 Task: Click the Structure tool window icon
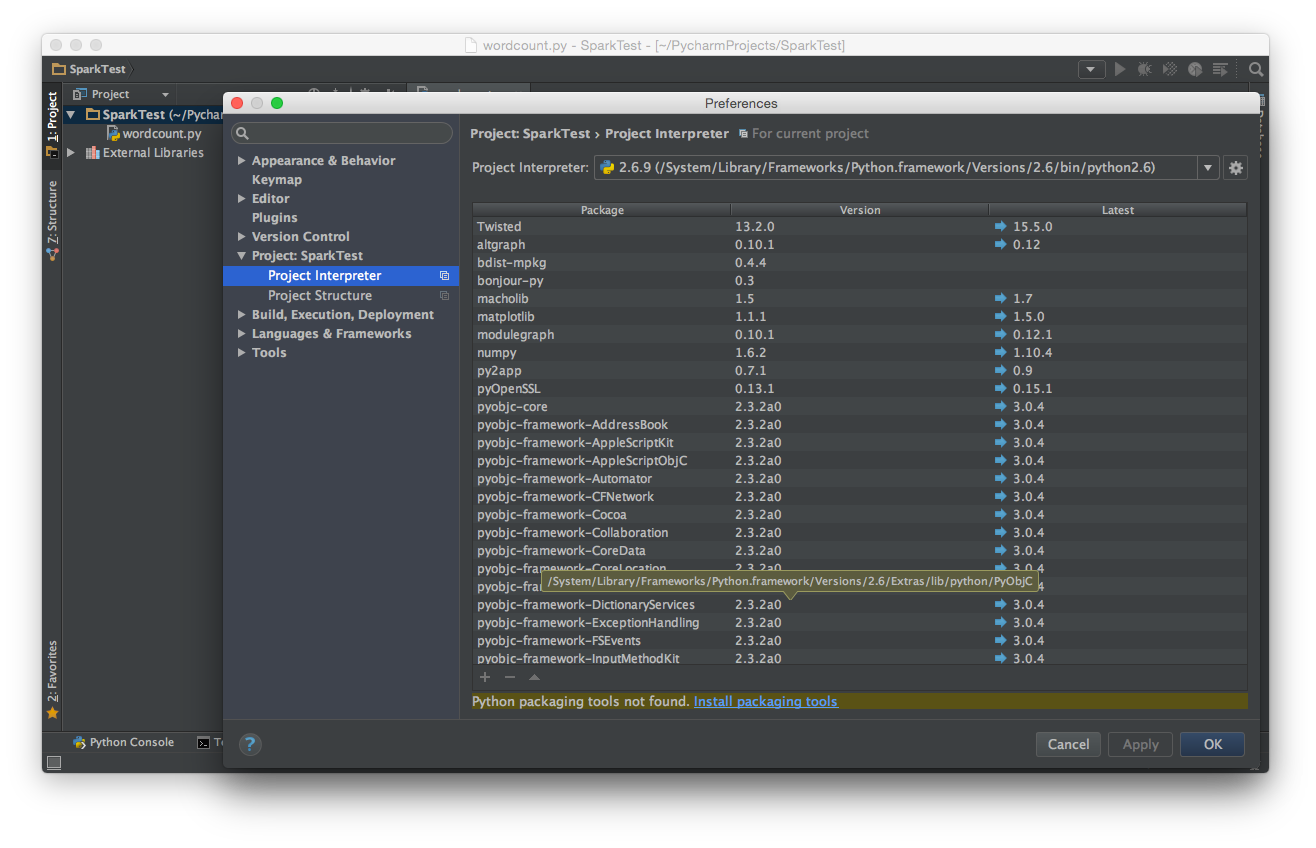click(52, 255)
